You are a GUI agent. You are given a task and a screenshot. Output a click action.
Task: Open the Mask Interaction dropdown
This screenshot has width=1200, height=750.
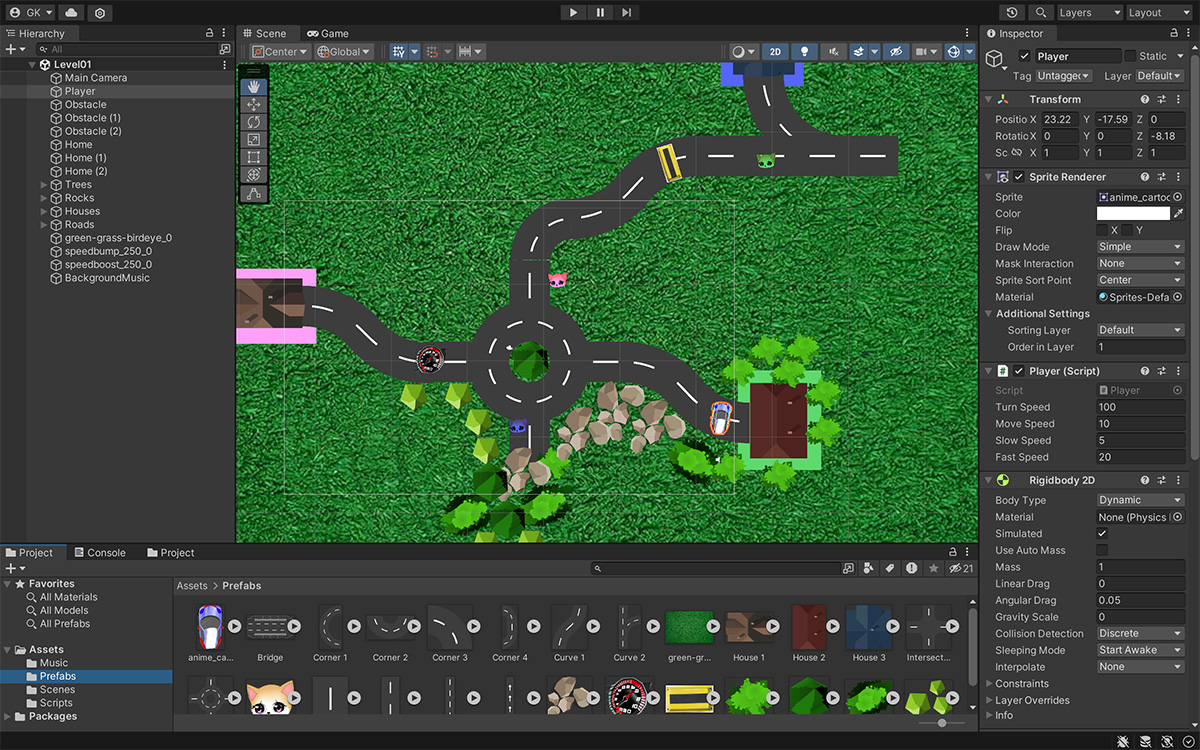(1140, 264)
